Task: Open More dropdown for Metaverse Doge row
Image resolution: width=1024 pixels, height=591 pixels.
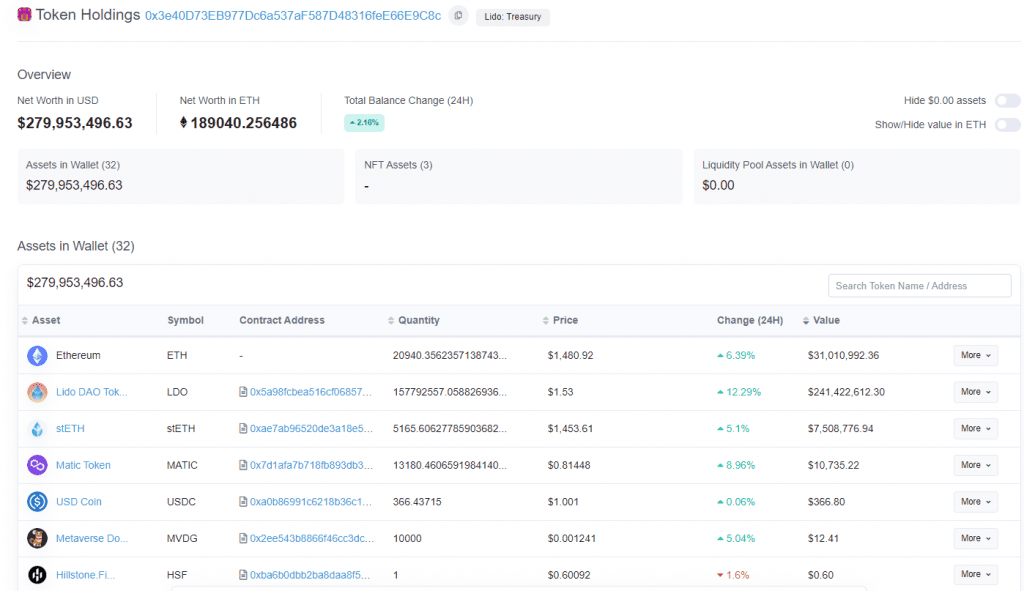Action: 976,538
